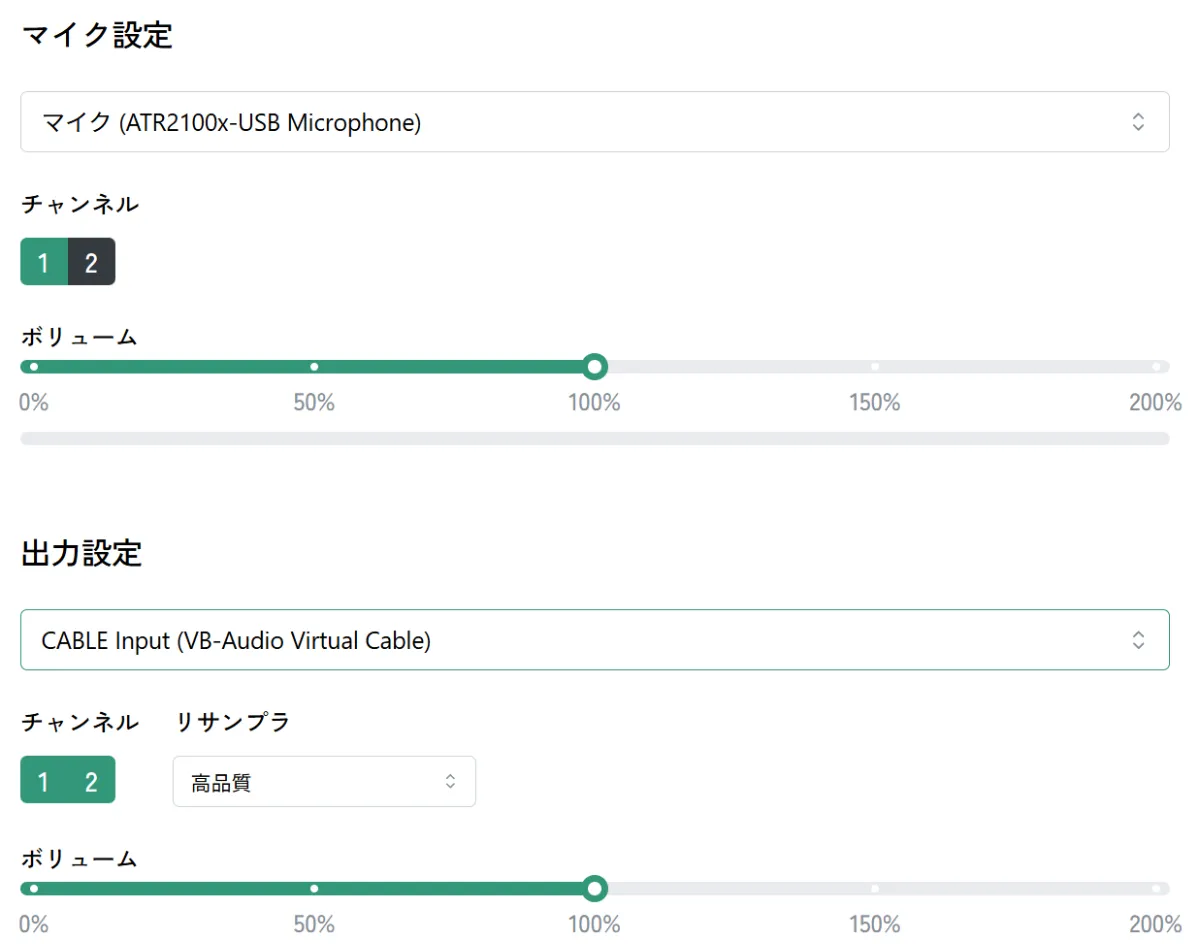1200x944 pixels.
Task: Set output volume to the 150% mark
Action: [x=875, y=888]
